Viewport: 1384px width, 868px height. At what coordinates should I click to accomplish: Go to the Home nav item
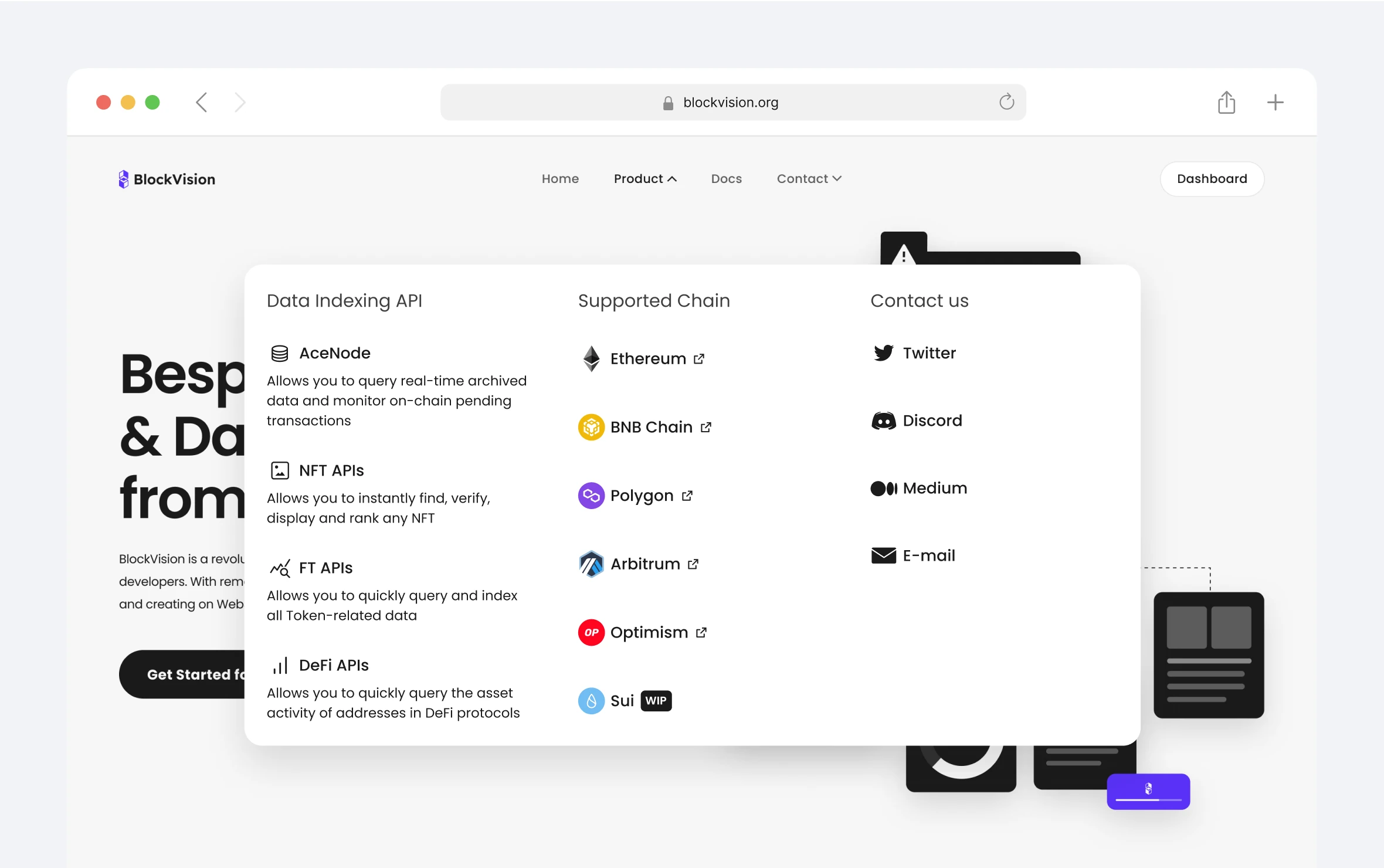point(560,179)
